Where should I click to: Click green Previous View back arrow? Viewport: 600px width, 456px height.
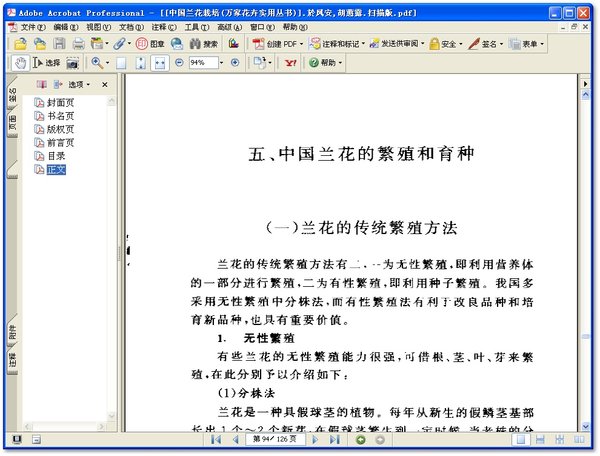[x=361, y=440]
